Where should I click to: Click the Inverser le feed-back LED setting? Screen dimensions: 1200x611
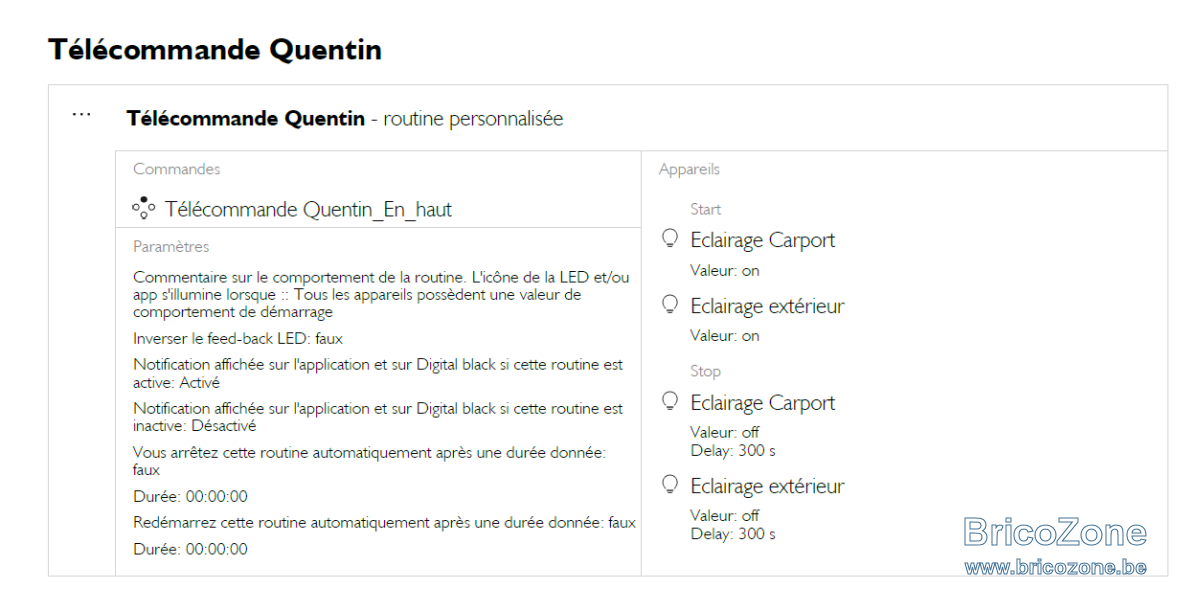tap(238, 339)
